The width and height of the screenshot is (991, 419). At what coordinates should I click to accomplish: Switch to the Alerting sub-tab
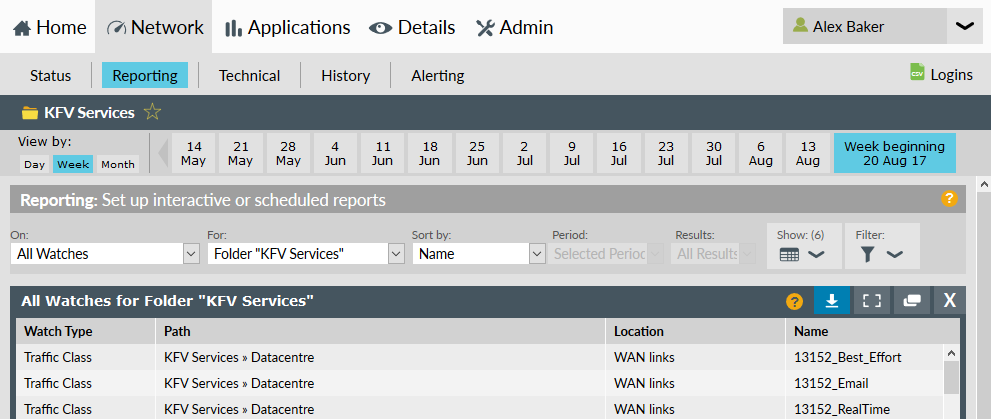click(x=437, y=75)
